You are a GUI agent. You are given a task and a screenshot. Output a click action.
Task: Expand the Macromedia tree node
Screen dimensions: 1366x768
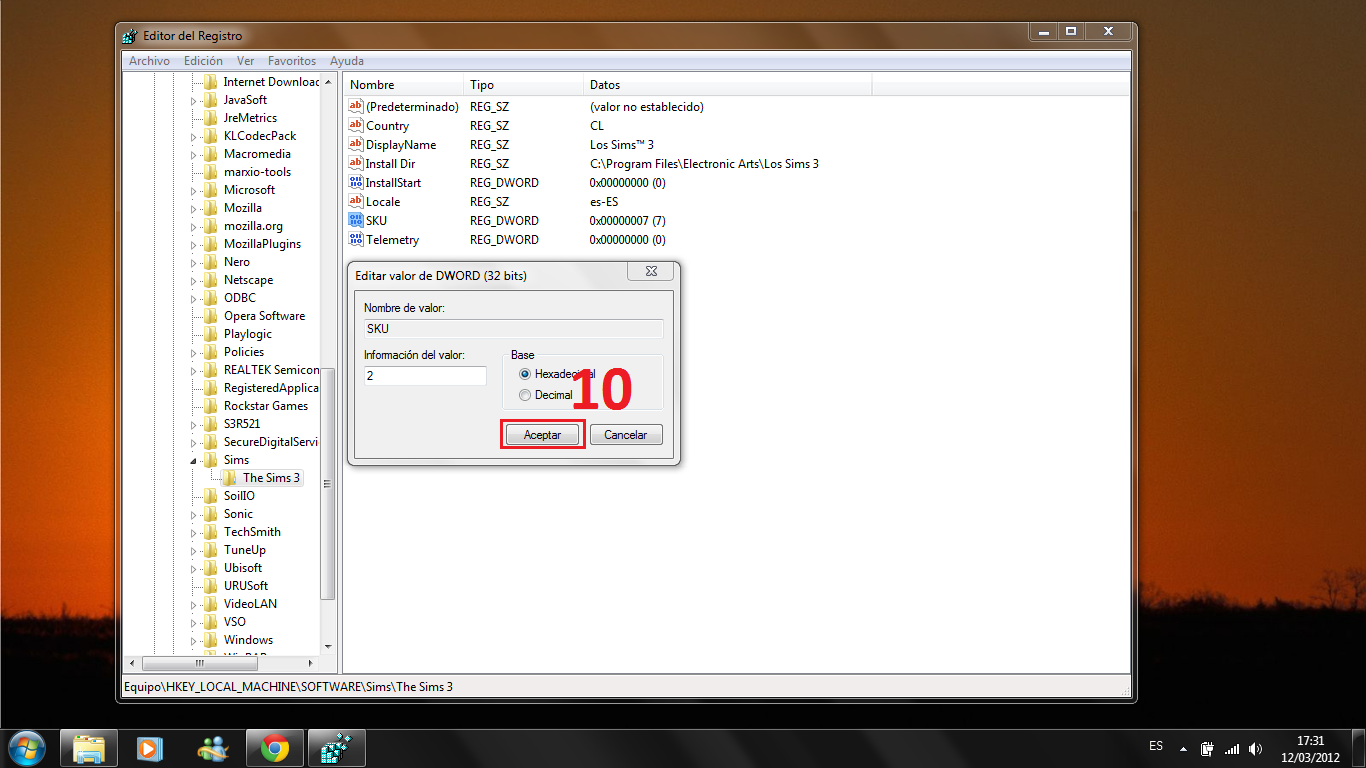pyautogui.click(x=194, y=154)
